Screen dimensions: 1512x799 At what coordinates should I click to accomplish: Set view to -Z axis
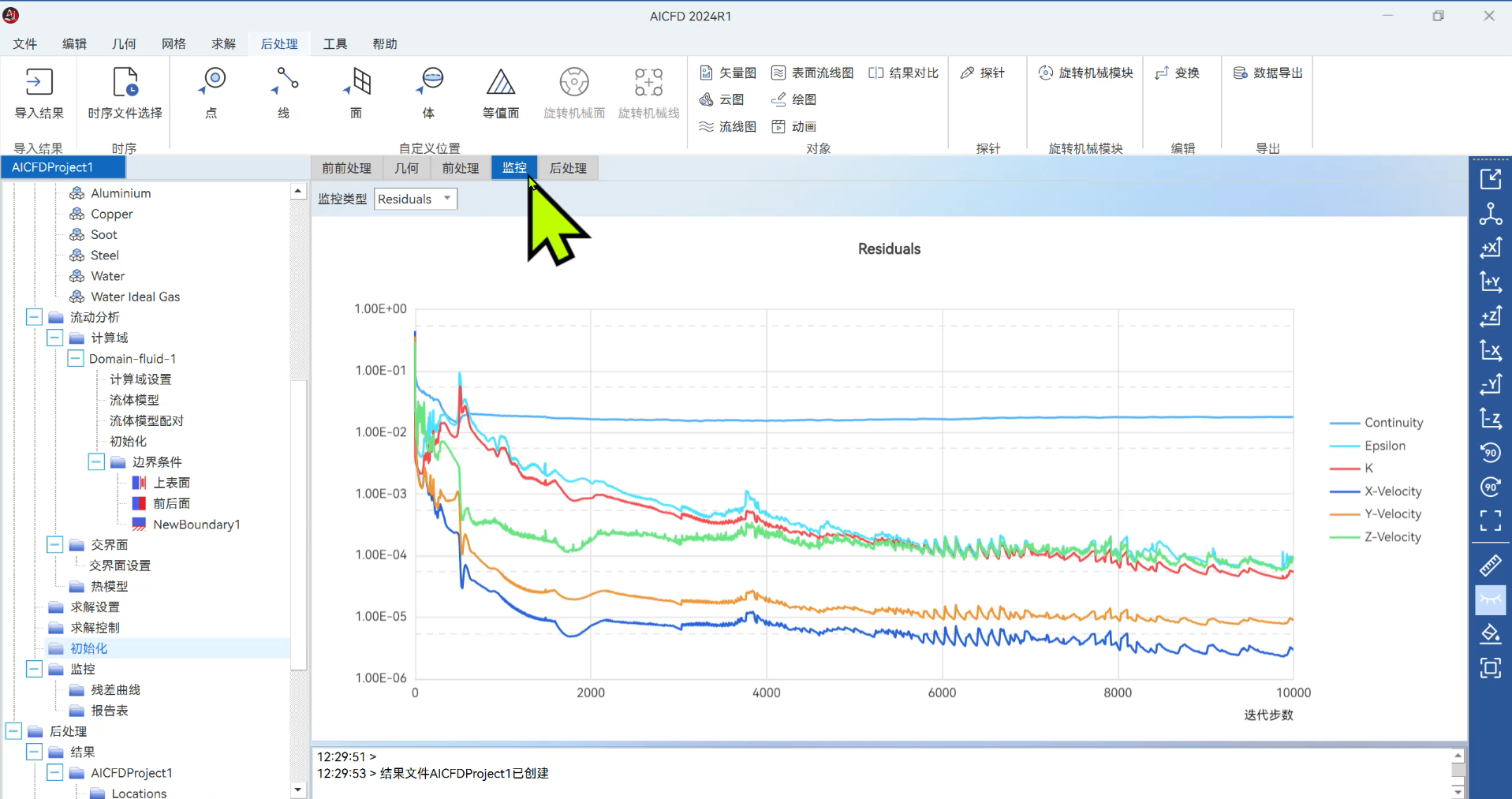point(1490,418)
